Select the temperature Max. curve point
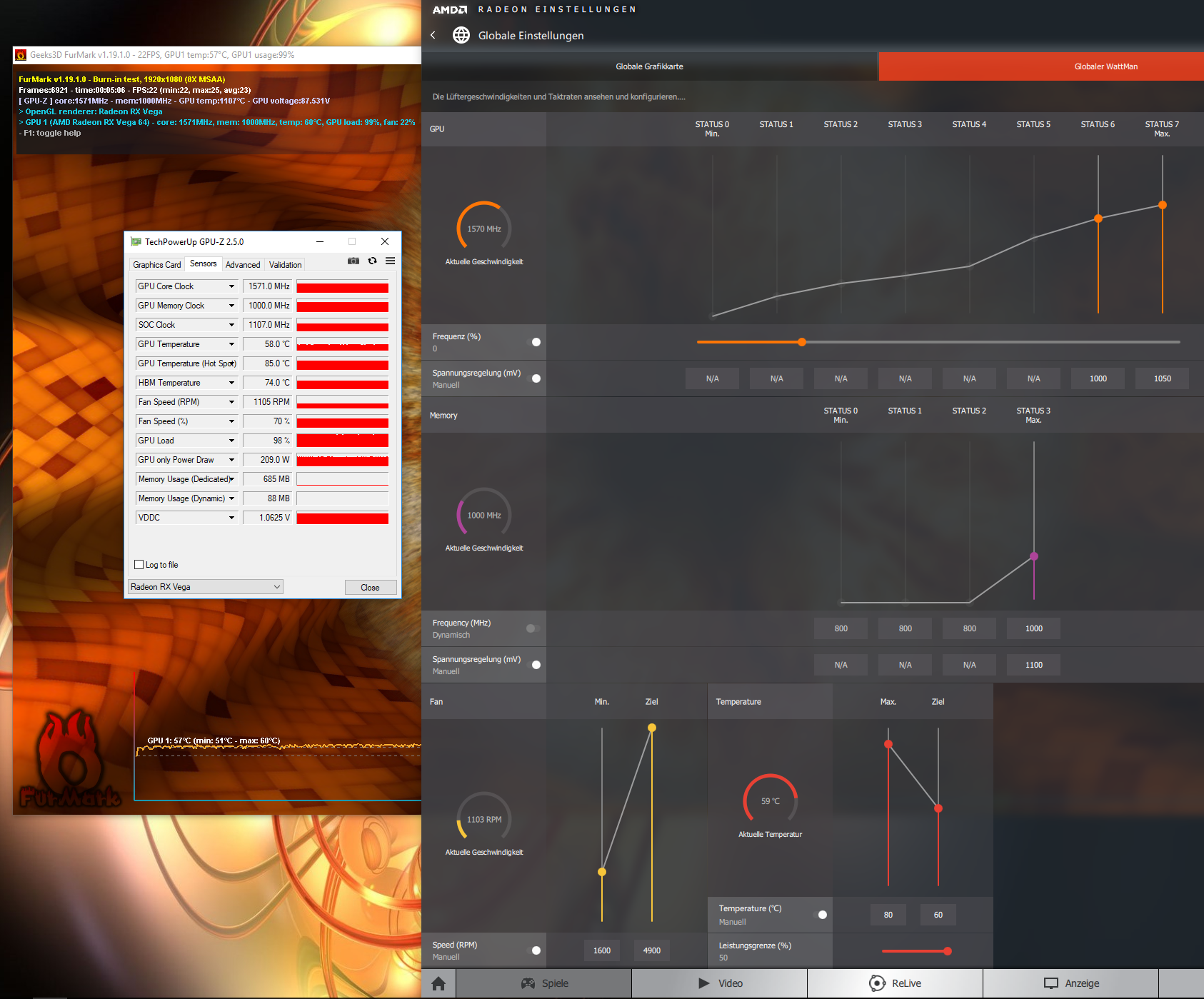This screenshot has width=1204, height=999. (x=888, y=744)
